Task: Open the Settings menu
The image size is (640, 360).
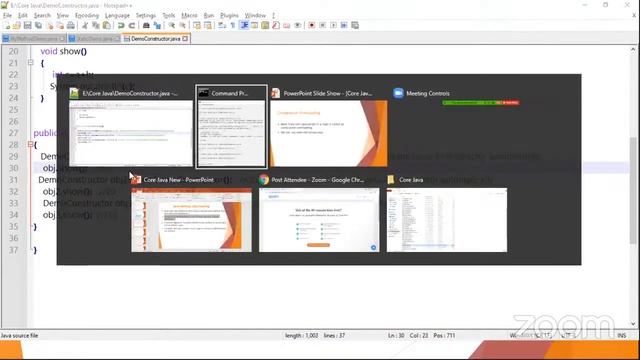Action: tap(146, 15)
